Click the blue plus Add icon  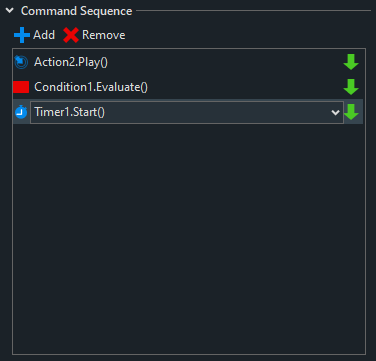(x=22, y=35)
